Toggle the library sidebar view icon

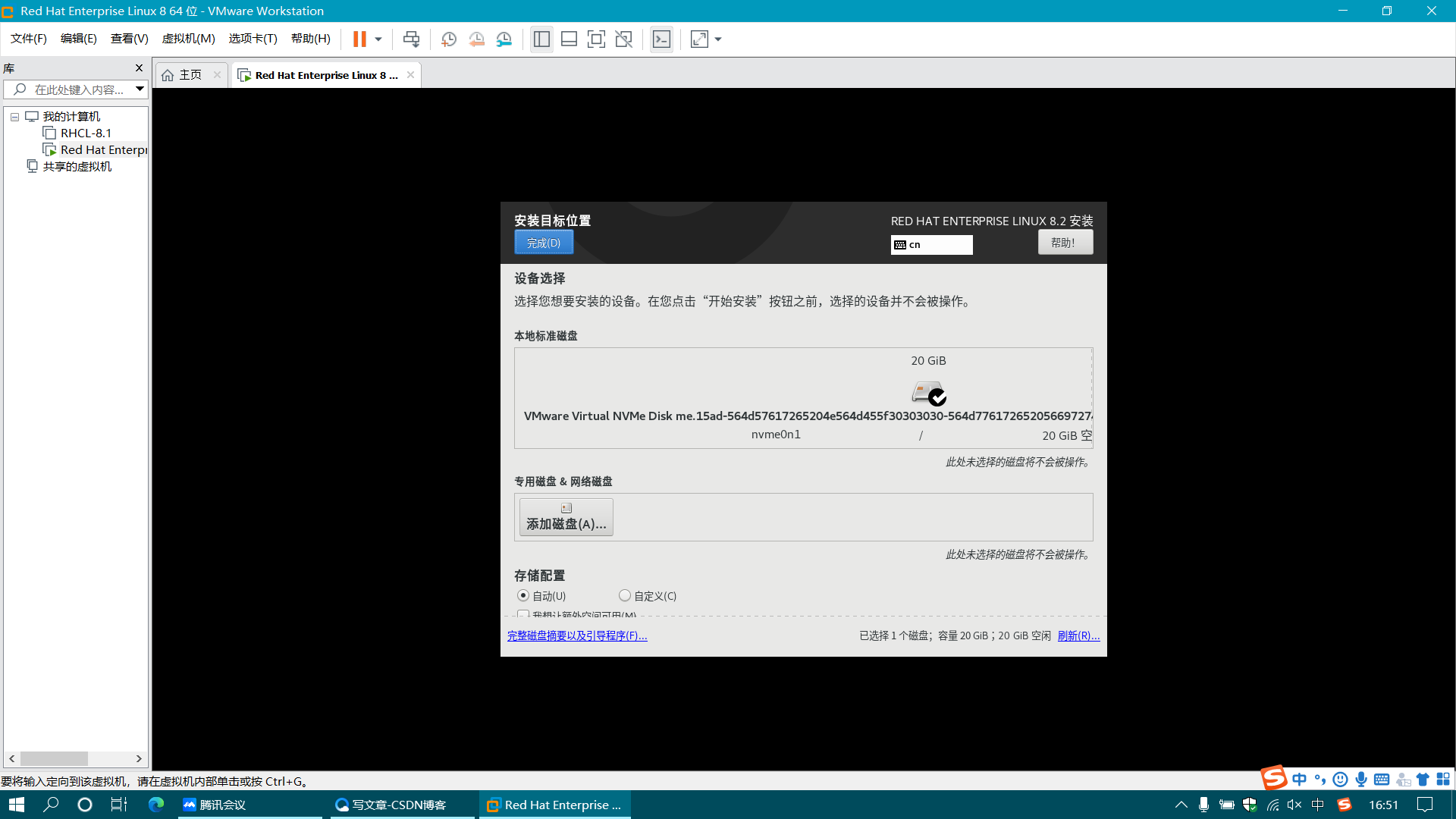pos(541,39)
